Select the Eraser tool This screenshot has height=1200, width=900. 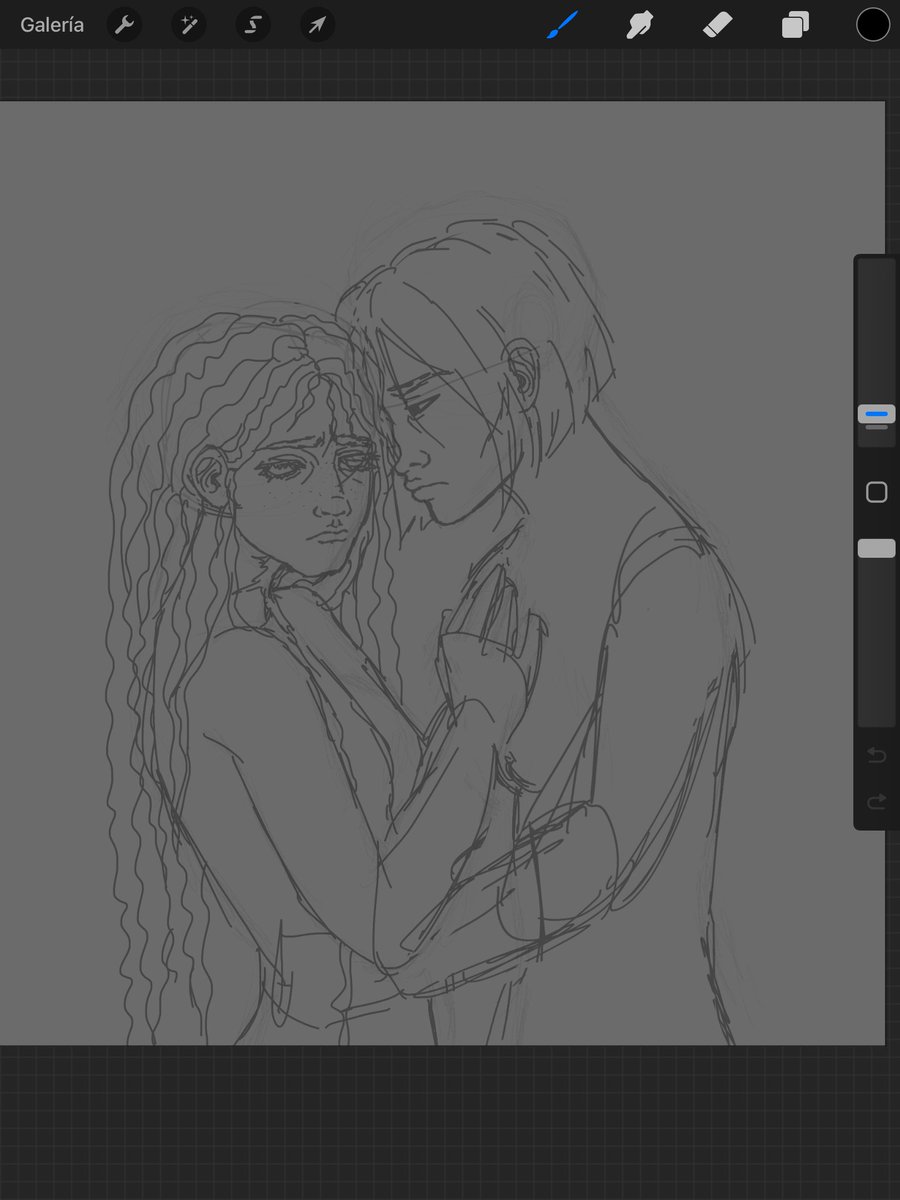(718, 25)
